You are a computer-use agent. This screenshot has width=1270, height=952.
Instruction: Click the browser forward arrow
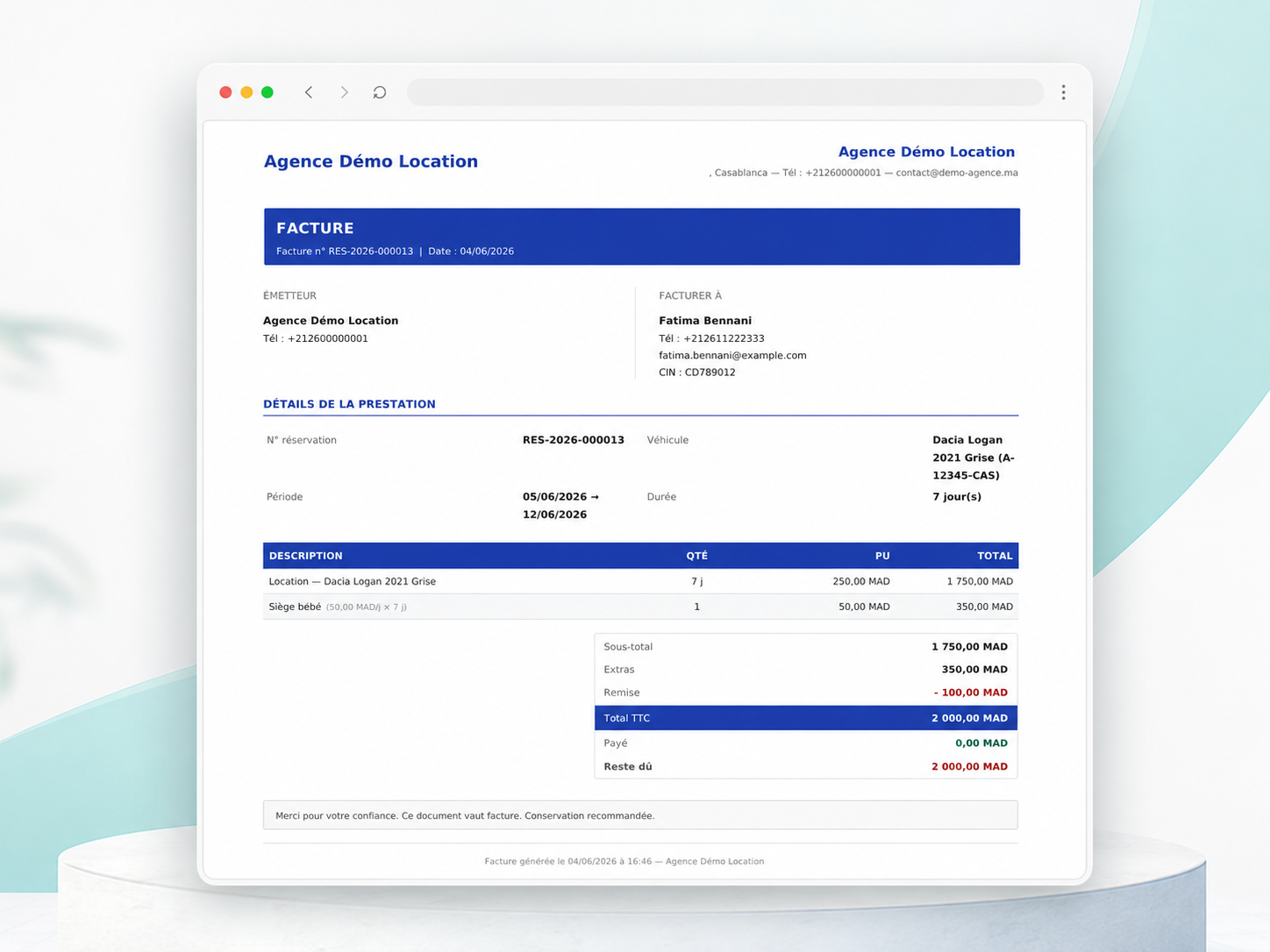(344, 92)
